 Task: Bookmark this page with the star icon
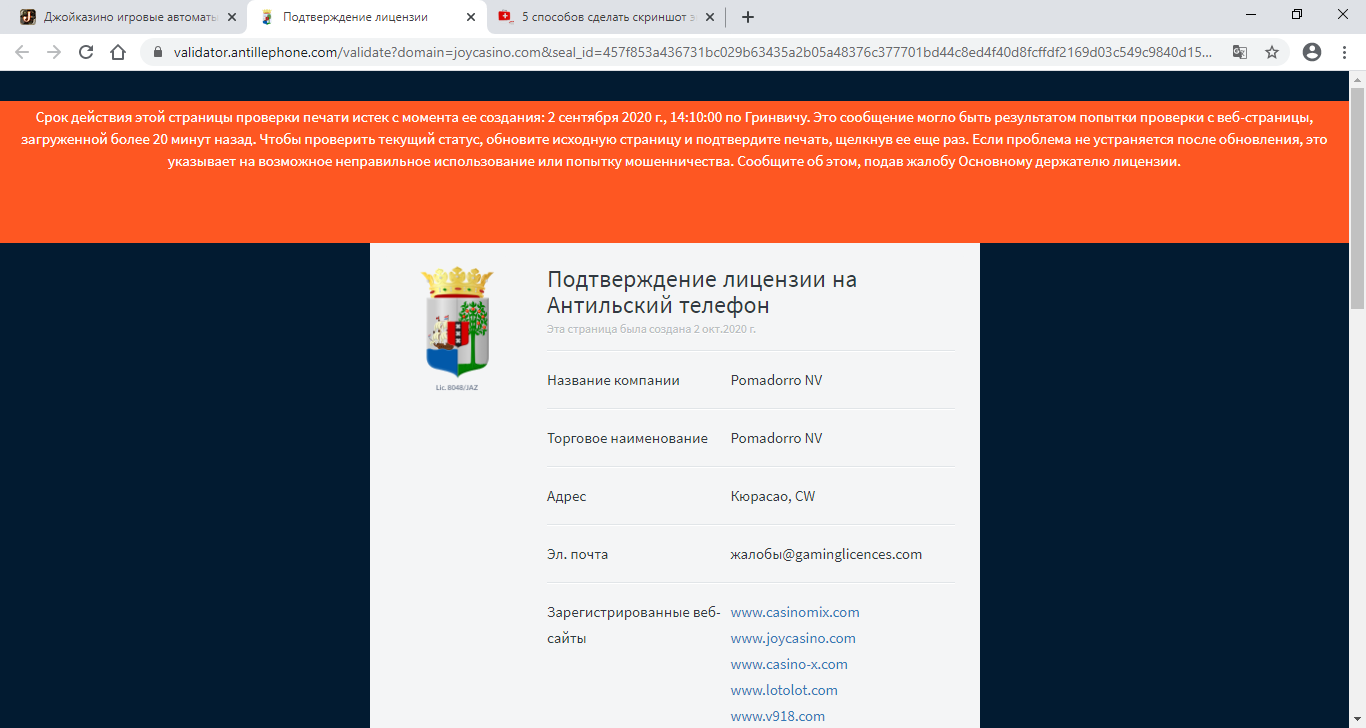tap(1272, 52)
